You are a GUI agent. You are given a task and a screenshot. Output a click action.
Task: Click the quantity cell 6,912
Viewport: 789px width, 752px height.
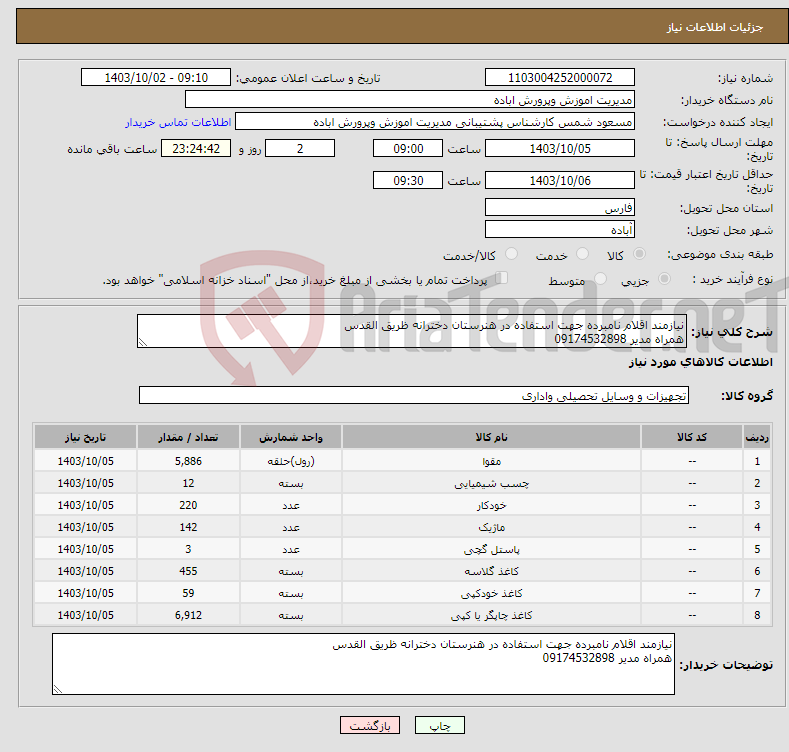[188, 616]
